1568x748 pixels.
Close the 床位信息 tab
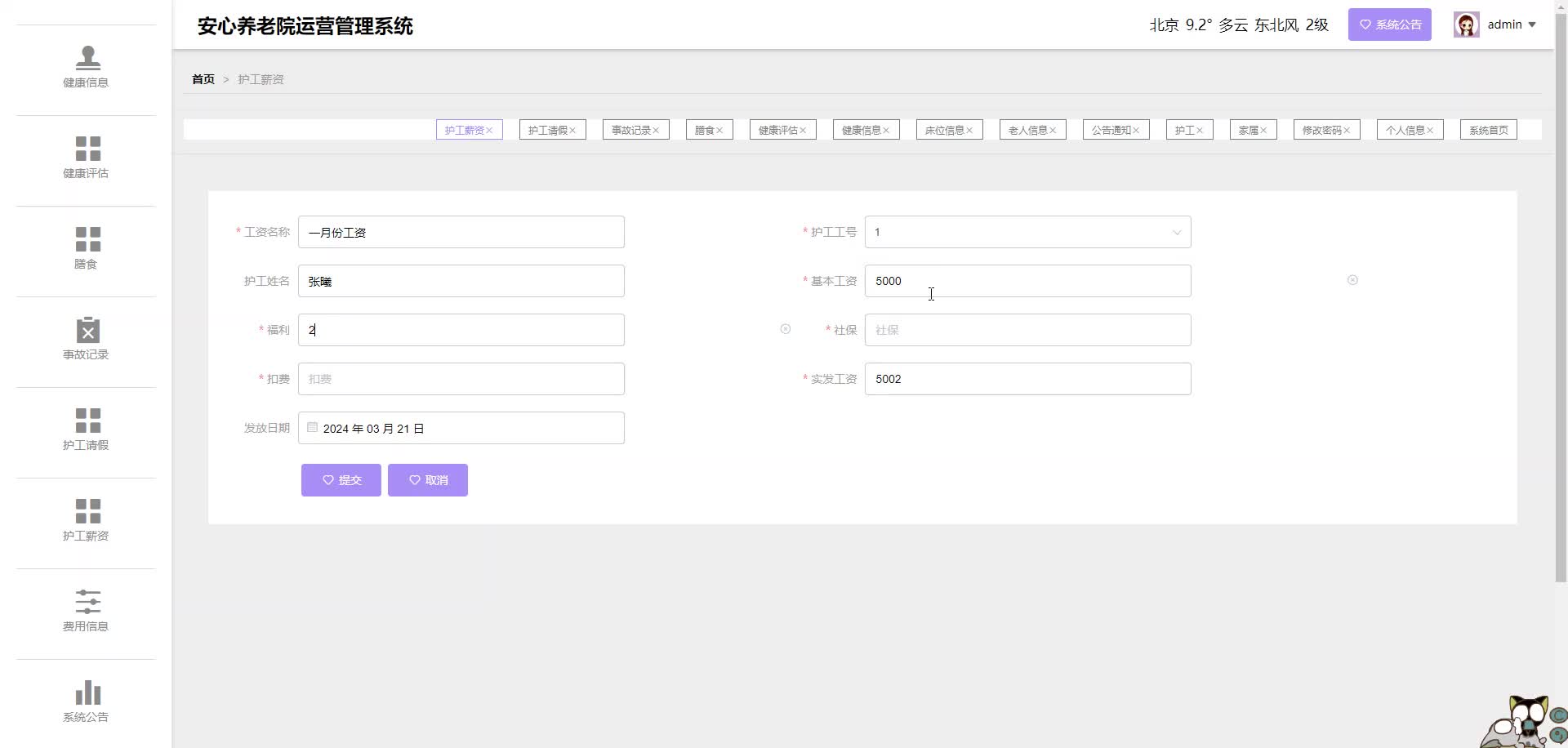point(969,131)
